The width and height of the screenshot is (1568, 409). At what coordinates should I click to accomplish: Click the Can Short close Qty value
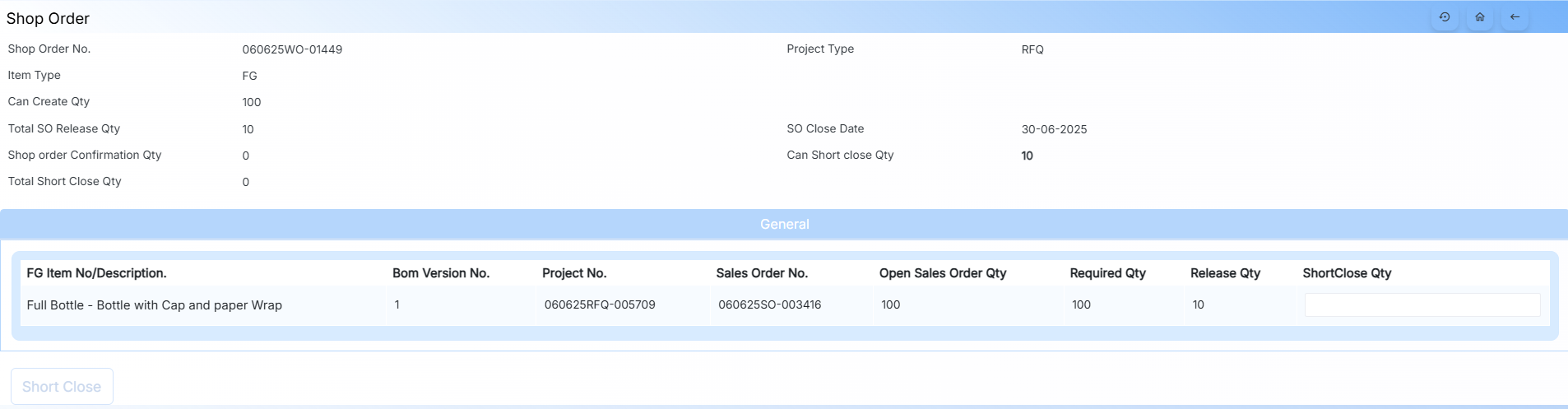pos(1027,156)
